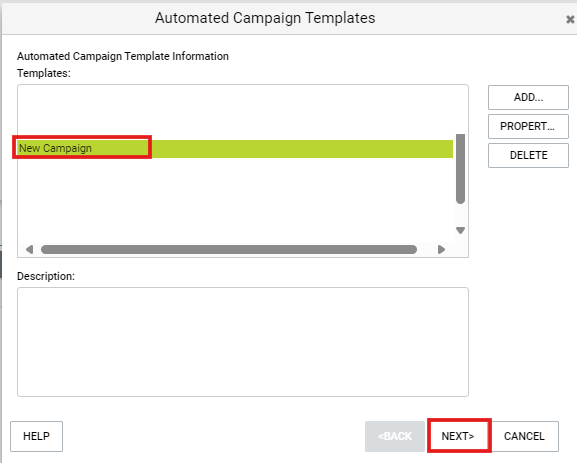Click the horizontal scrollbar thumb in Templates list

coord(229,250)
